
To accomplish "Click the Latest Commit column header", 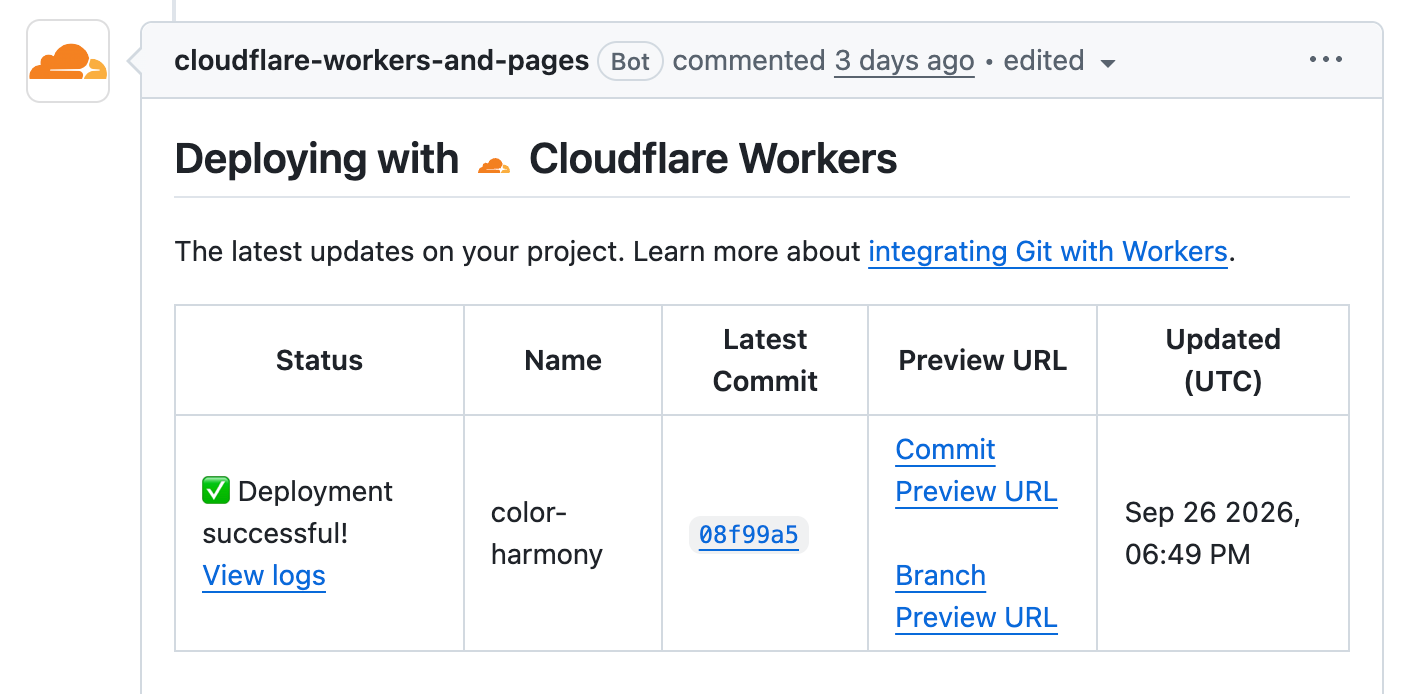I will [765, 360].
